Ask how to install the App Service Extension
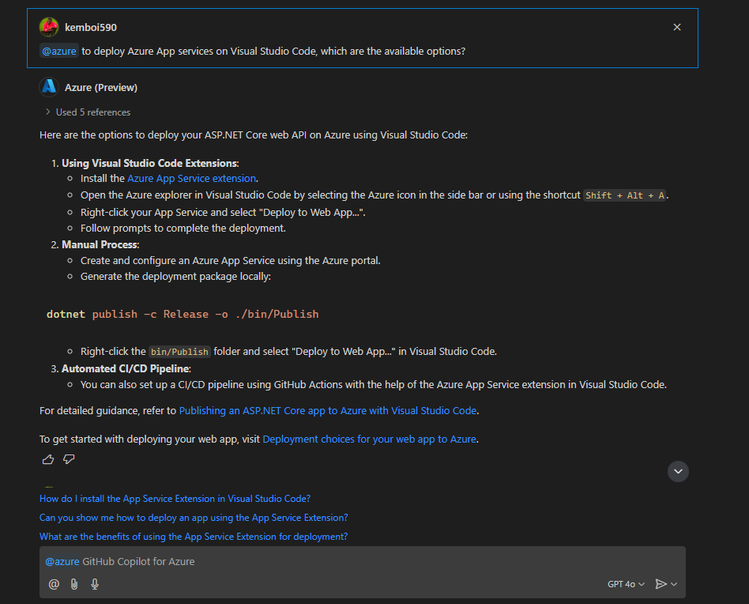 coord(175,498)
